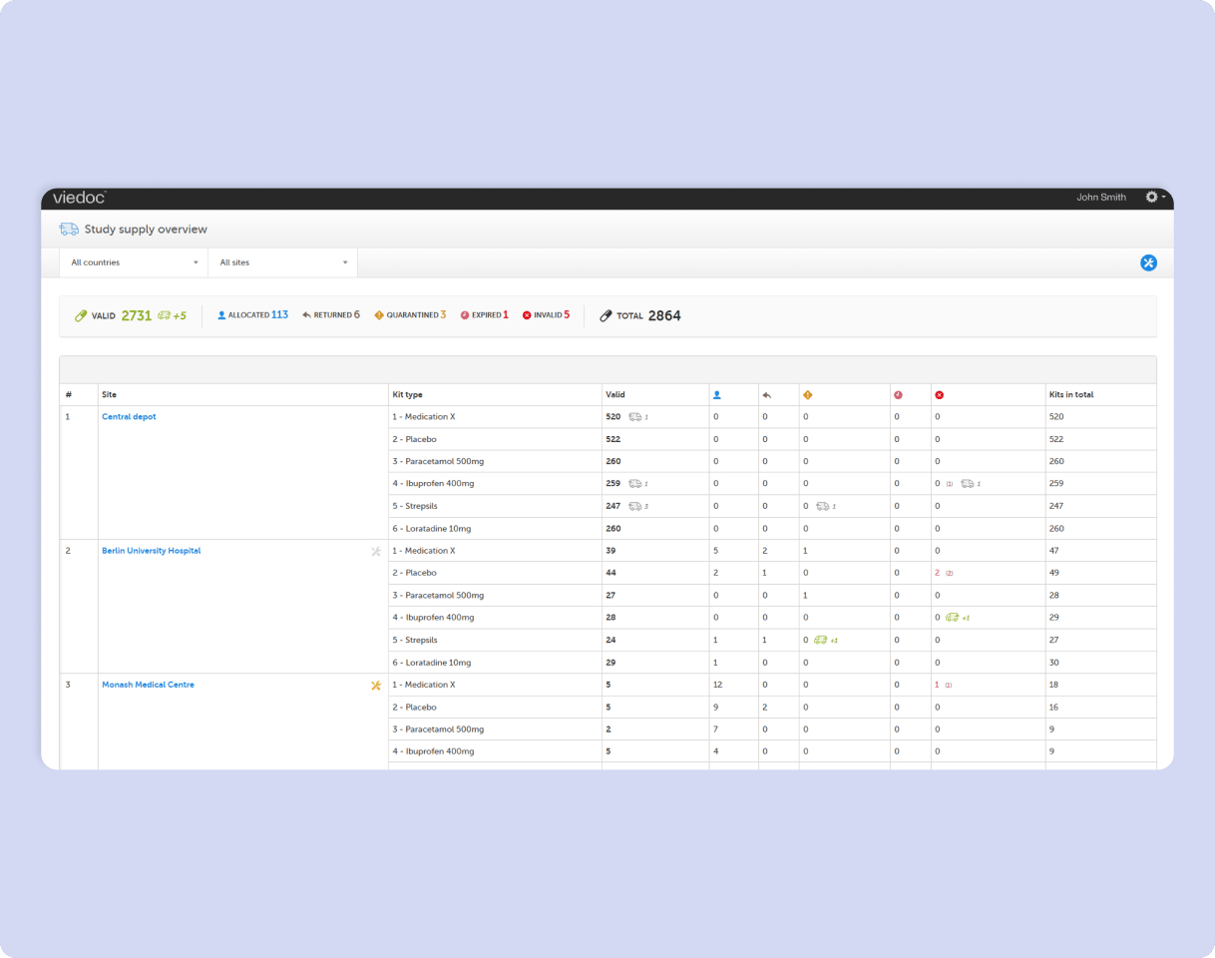
Task: Open the settings gear menu
Action: [1153, 198]
